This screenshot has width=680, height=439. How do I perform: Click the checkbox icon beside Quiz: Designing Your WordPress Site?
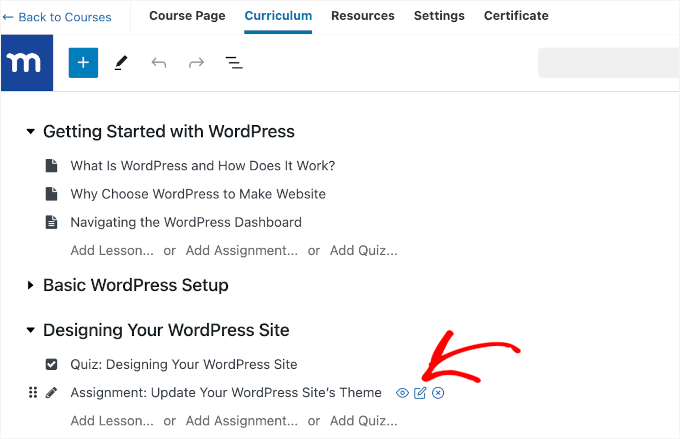52,365
